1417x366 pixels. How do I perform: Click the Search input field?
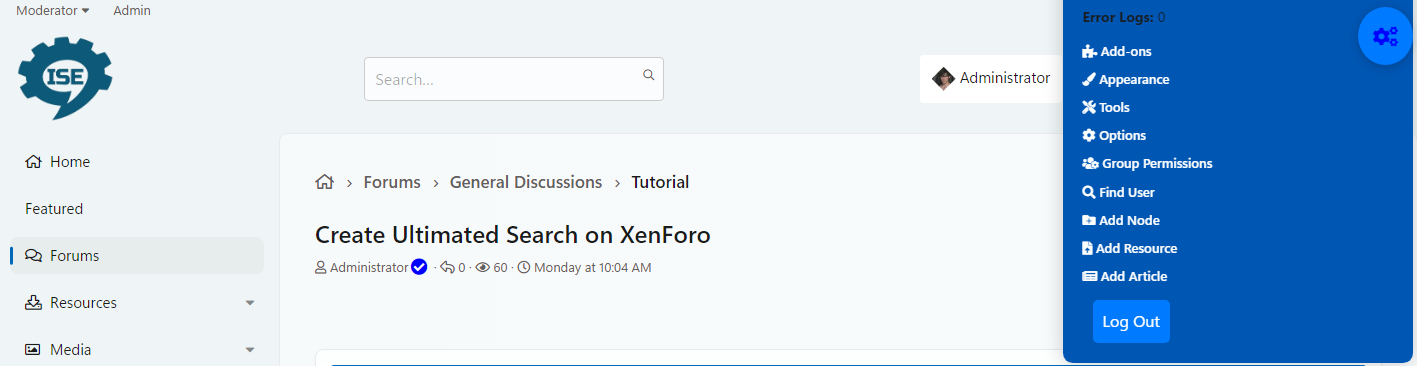coord(514,79)
